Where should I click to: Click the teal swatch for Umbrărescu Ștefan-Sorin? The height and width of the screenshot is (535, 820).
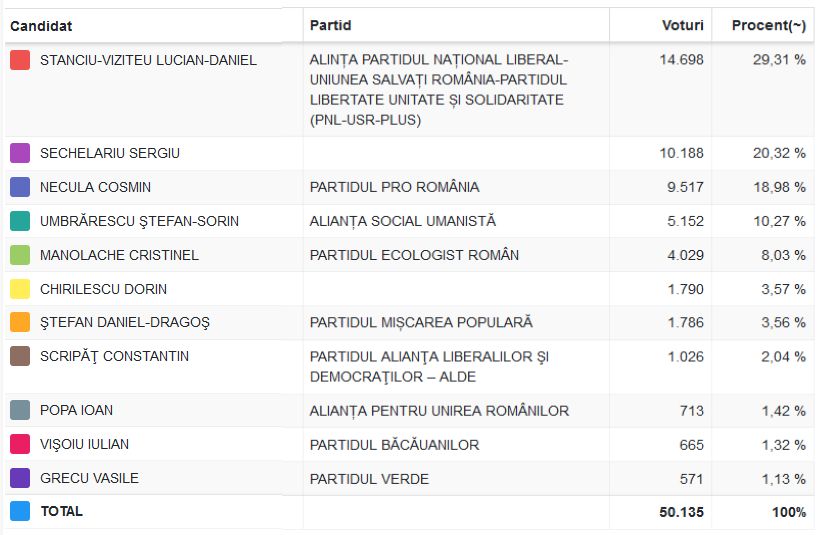tap(20, 221)
